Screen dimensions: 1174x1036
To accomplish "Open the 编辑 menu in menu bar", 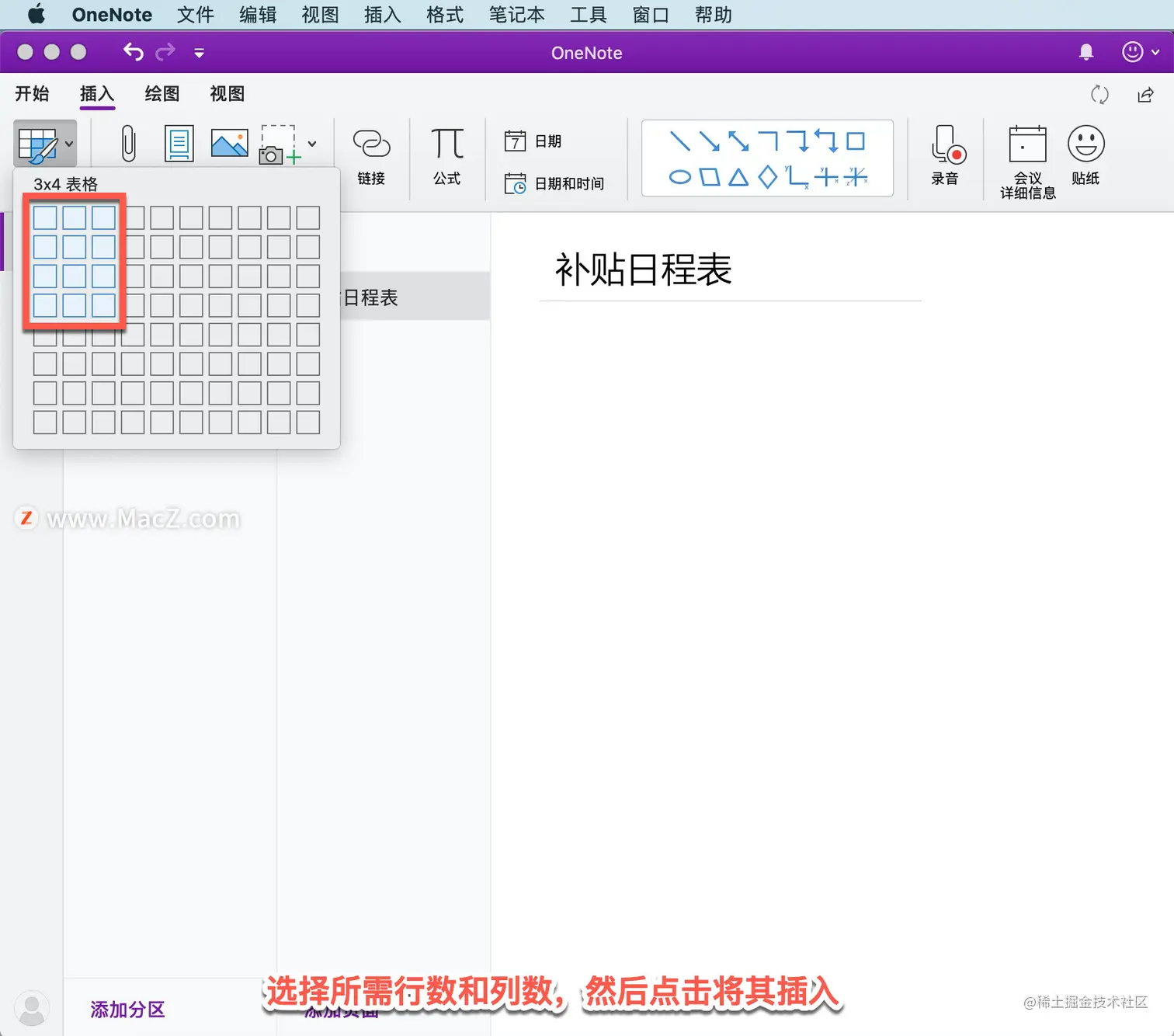I will [x=258, y=15].
